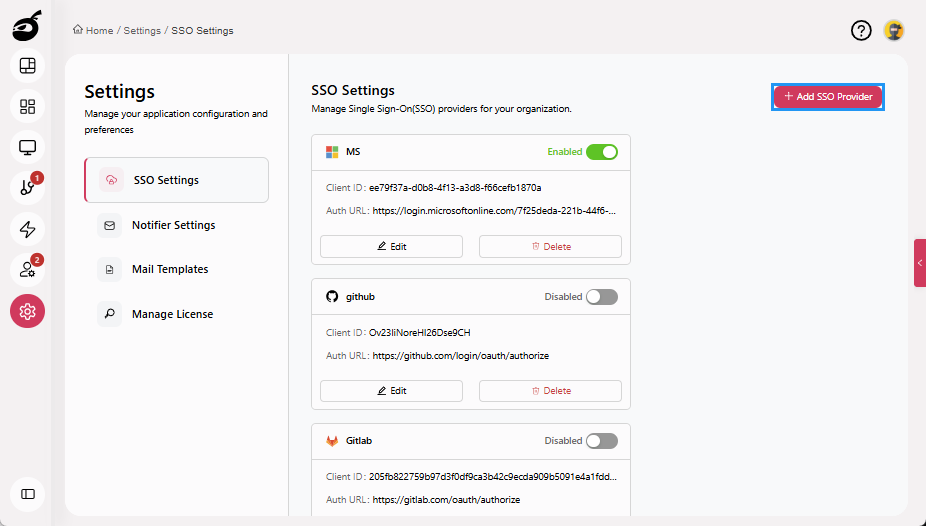
Task: Click the GitHub logo on github card
Action: 332,296
